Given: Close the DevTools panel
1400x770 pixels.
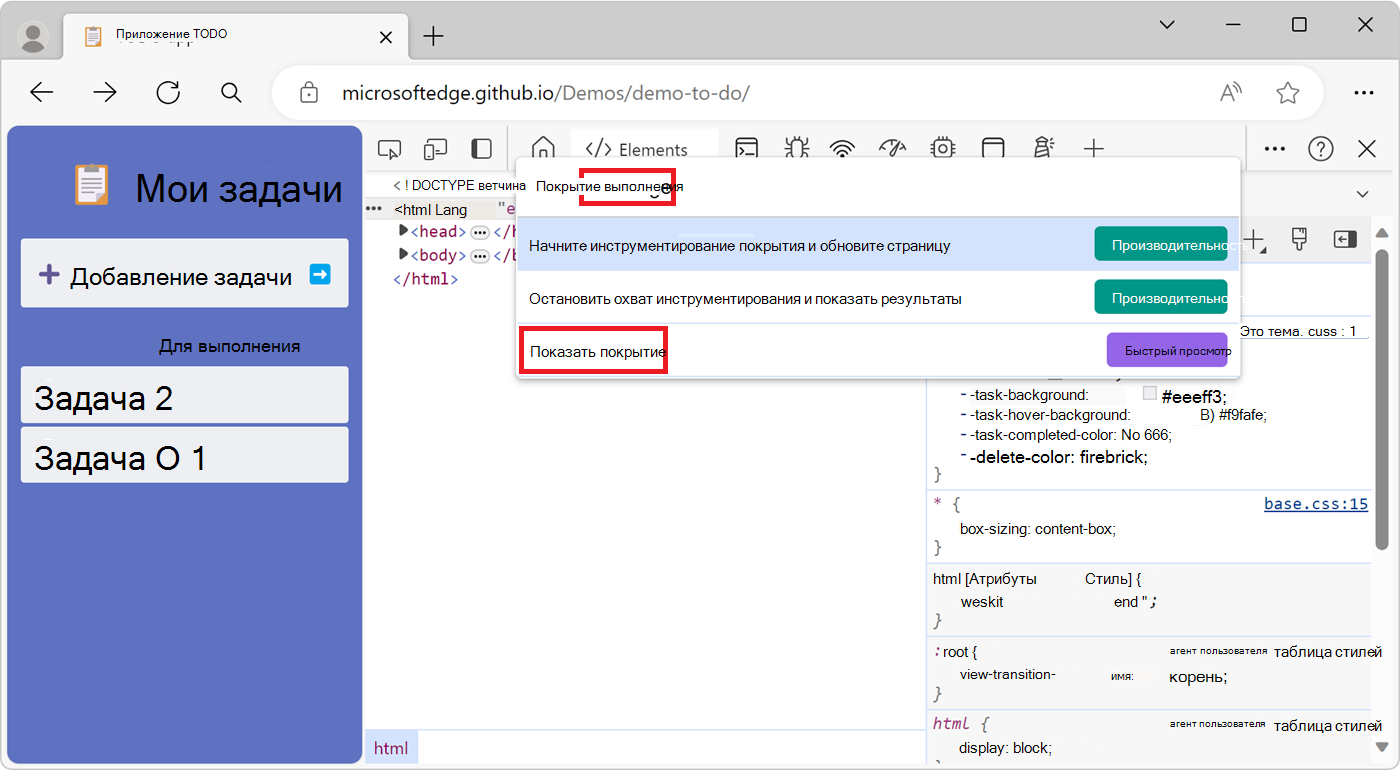Looking at the screenshot, I should coord(1367,149).
